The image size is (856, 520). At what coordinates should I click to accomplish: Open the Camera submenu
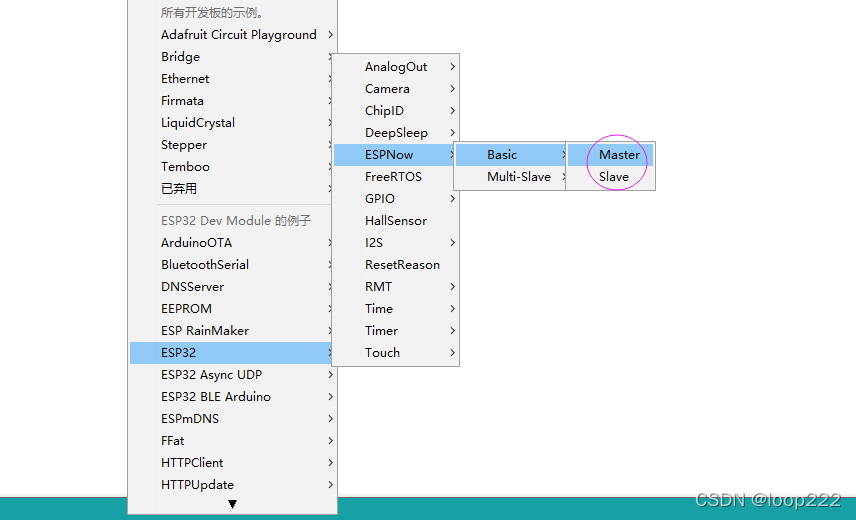[x=395, y=88]
